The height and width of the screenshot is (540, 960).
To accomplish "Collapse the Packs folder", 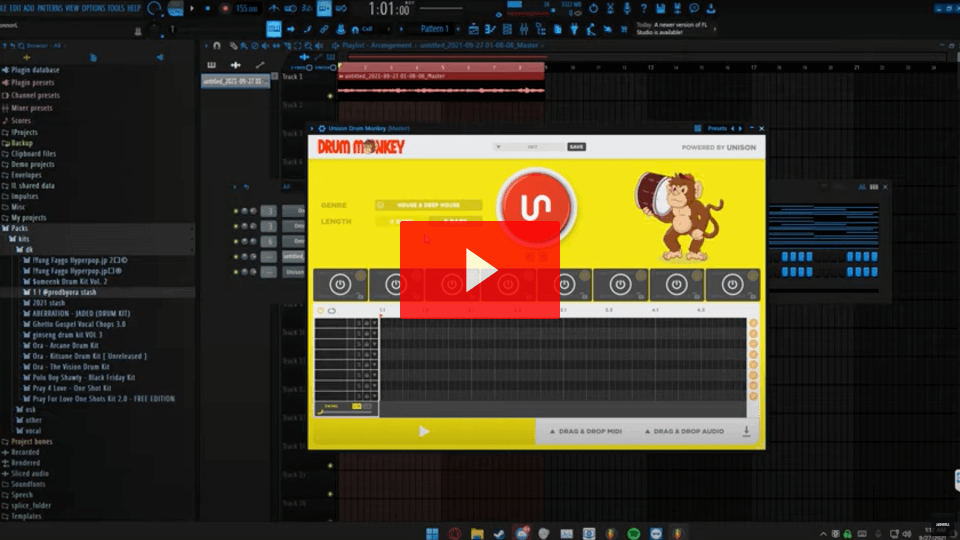I will [x=20, y=228].
